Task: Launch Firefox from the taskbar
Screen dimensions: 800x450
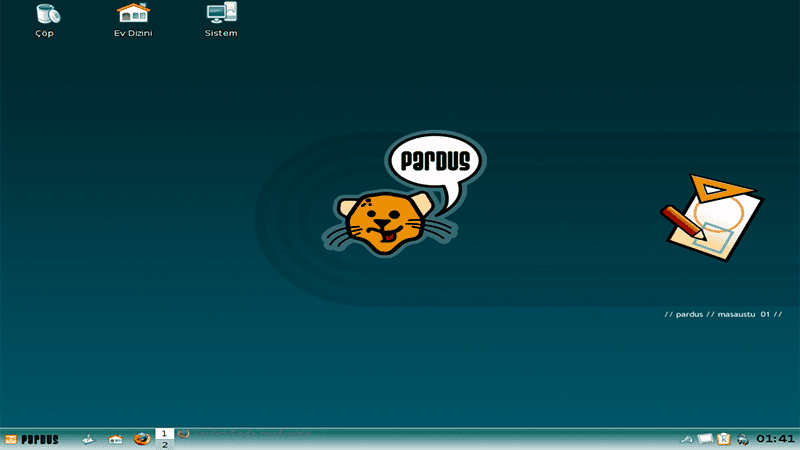Action: coord(141,438)
